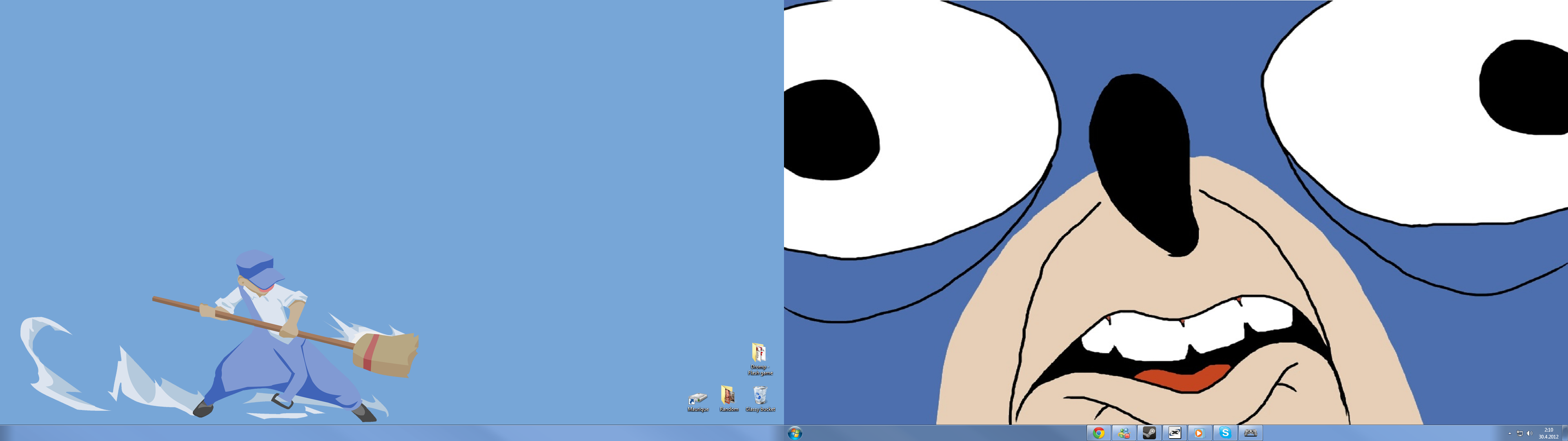Click the Show desktop button

[1564, 433]
